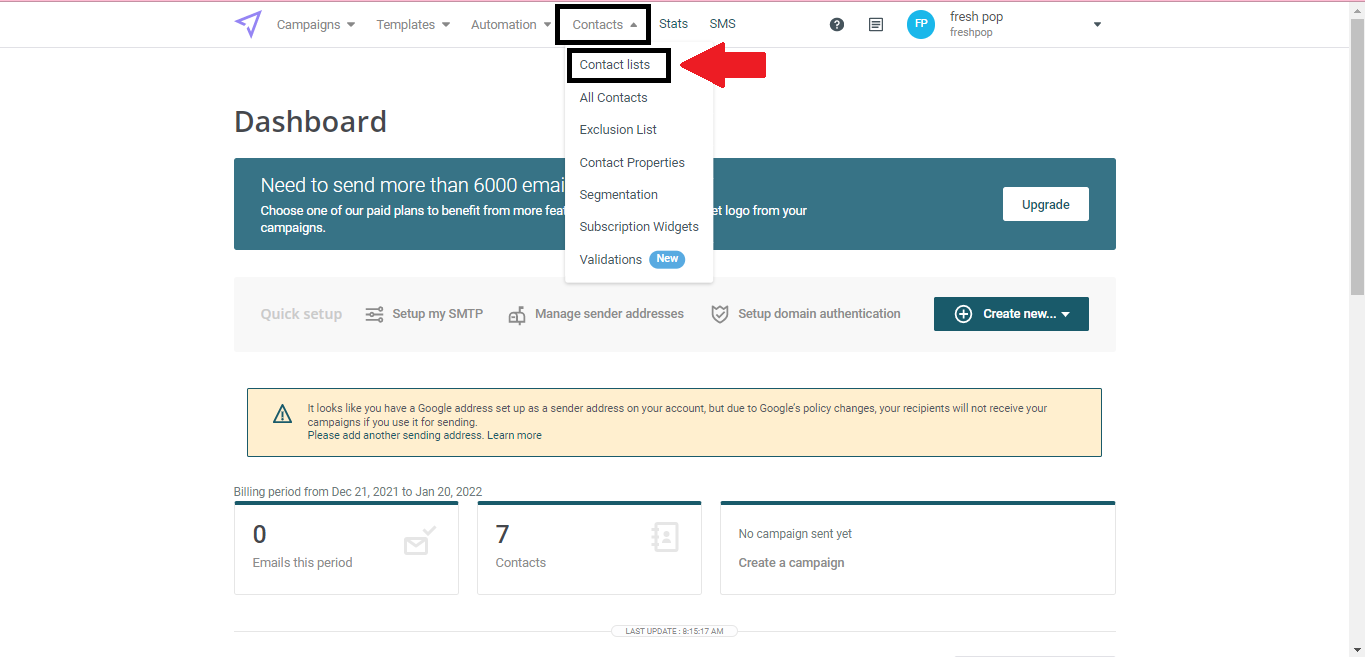Open the Create new dropdown button
The width and height of the screenshot is (1365, 657).
point(1011,314)
